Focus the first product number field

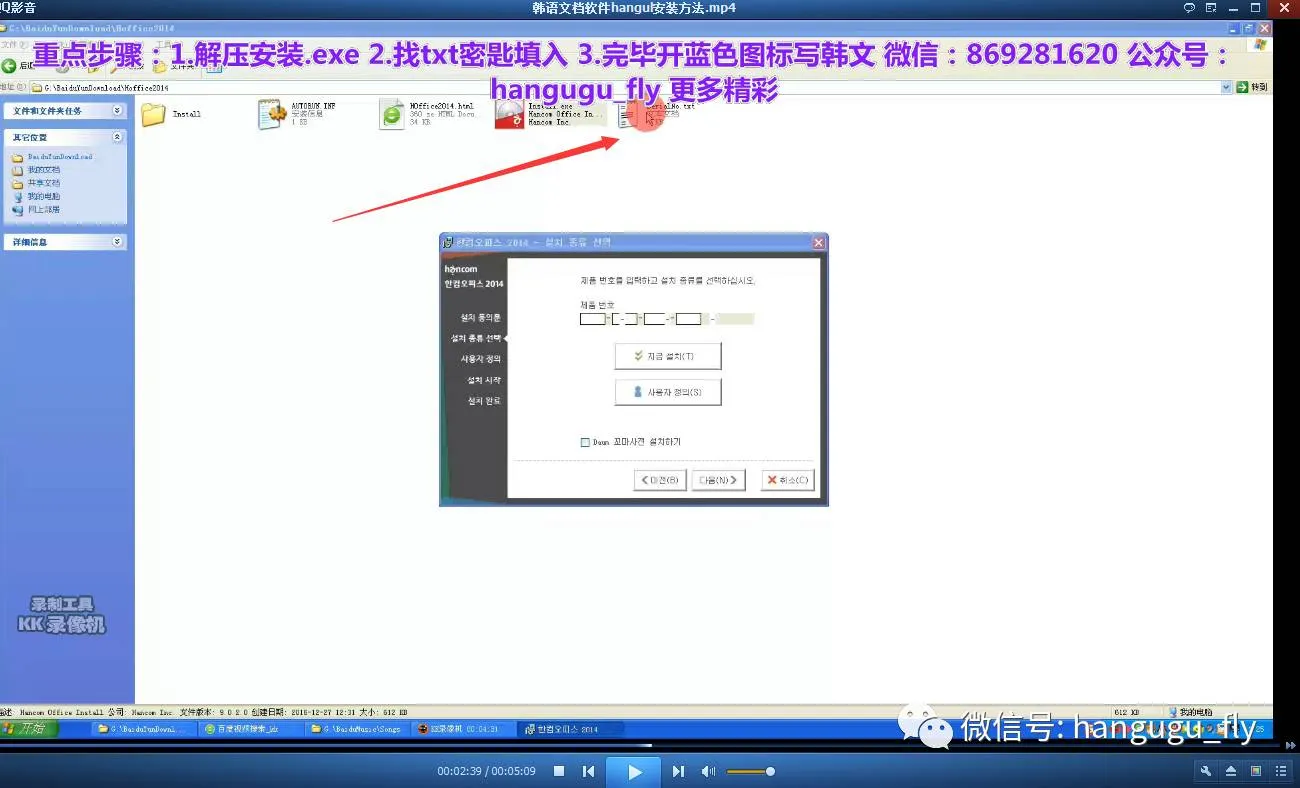pyautogui.click(x=593, y=319)
